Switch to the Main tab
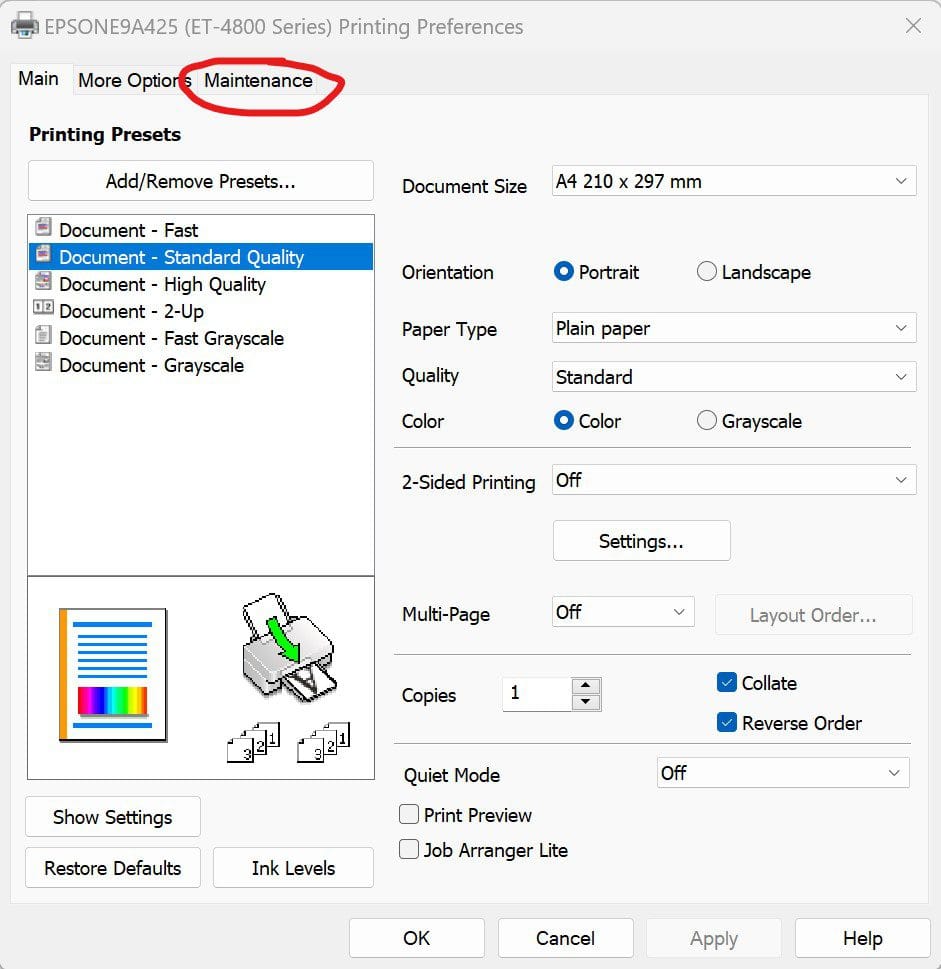 [x=39, y=79]
